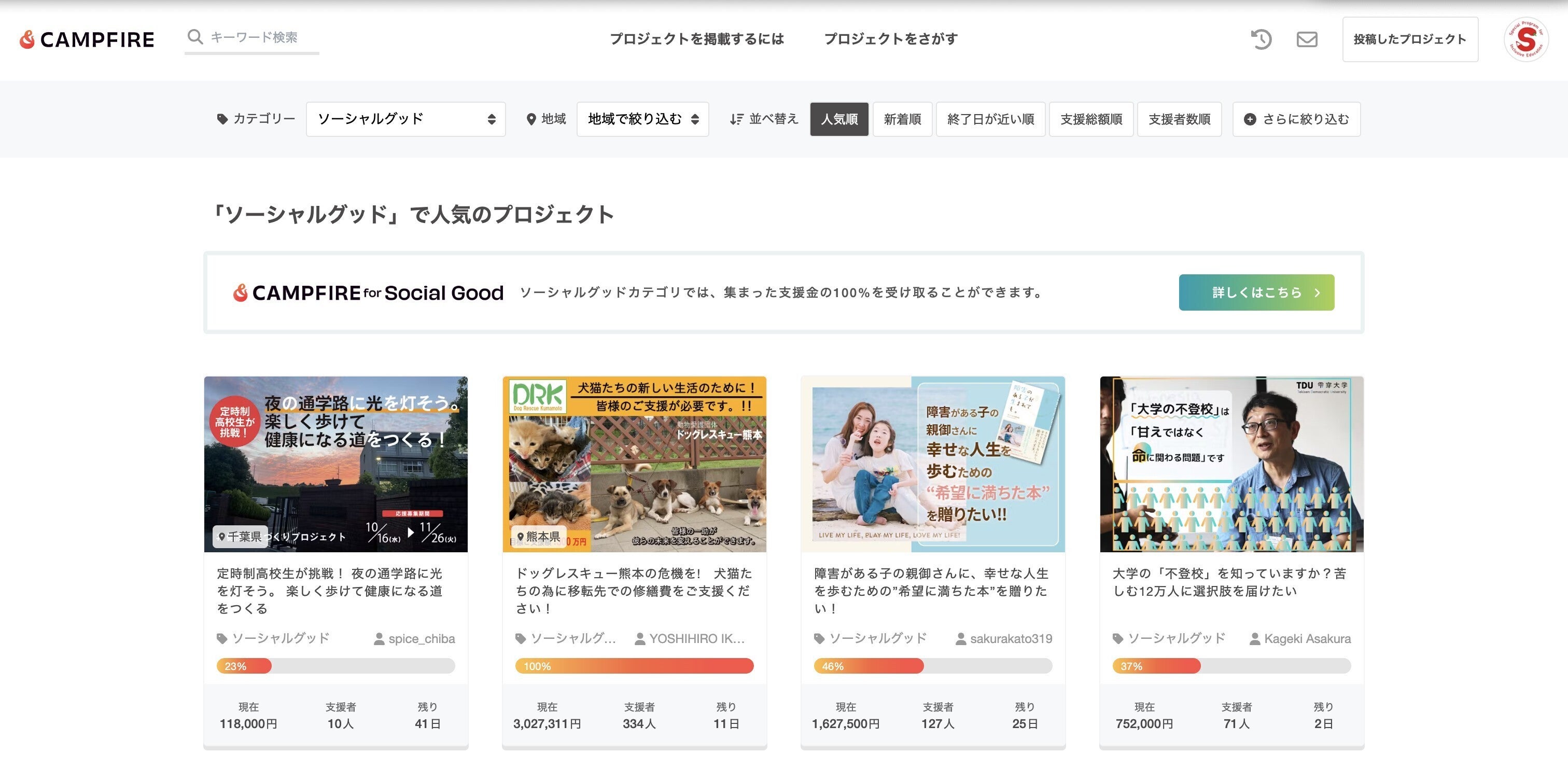Sort projects by 新着順
Viewport: 1568px width, 782px height.
(x=902, y=119)
